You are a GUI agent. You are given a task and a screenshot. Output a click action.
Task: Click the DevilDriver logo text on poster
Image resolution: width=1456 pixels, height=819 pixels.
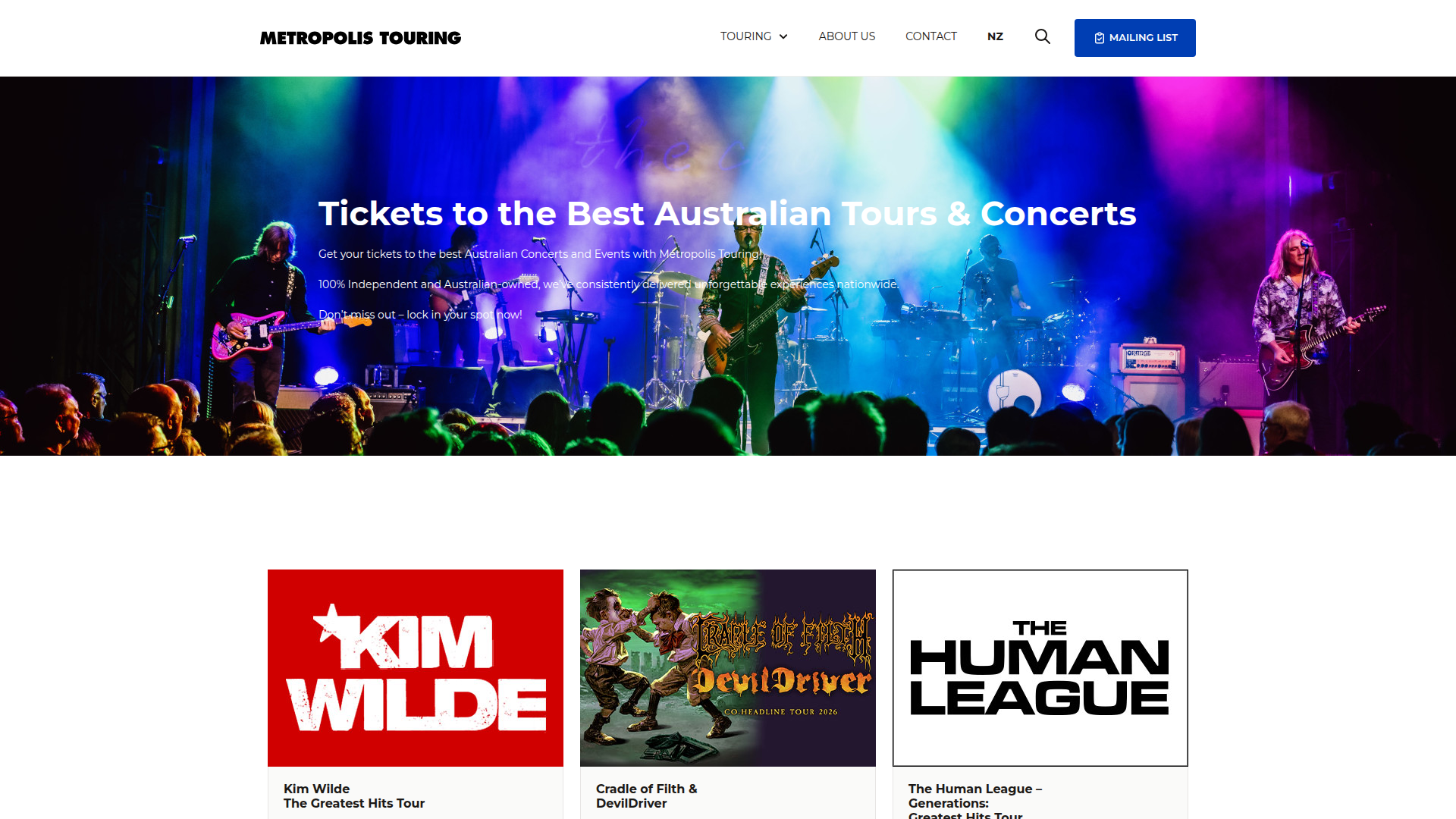(x=782, y=682)
